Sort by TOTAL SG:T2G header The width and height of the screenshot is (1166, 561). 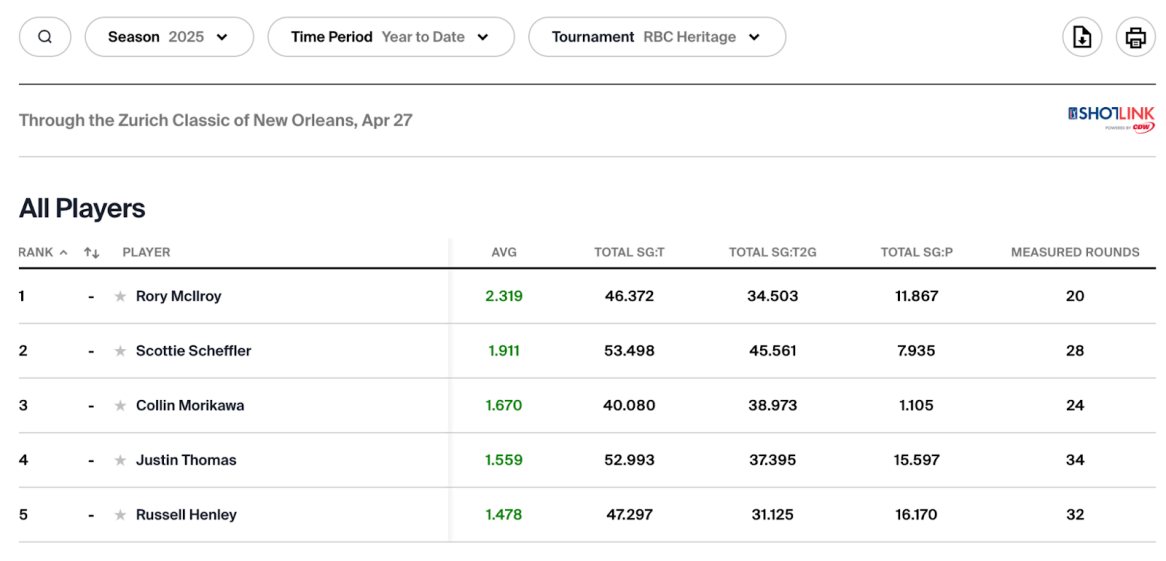coord(772,253)
